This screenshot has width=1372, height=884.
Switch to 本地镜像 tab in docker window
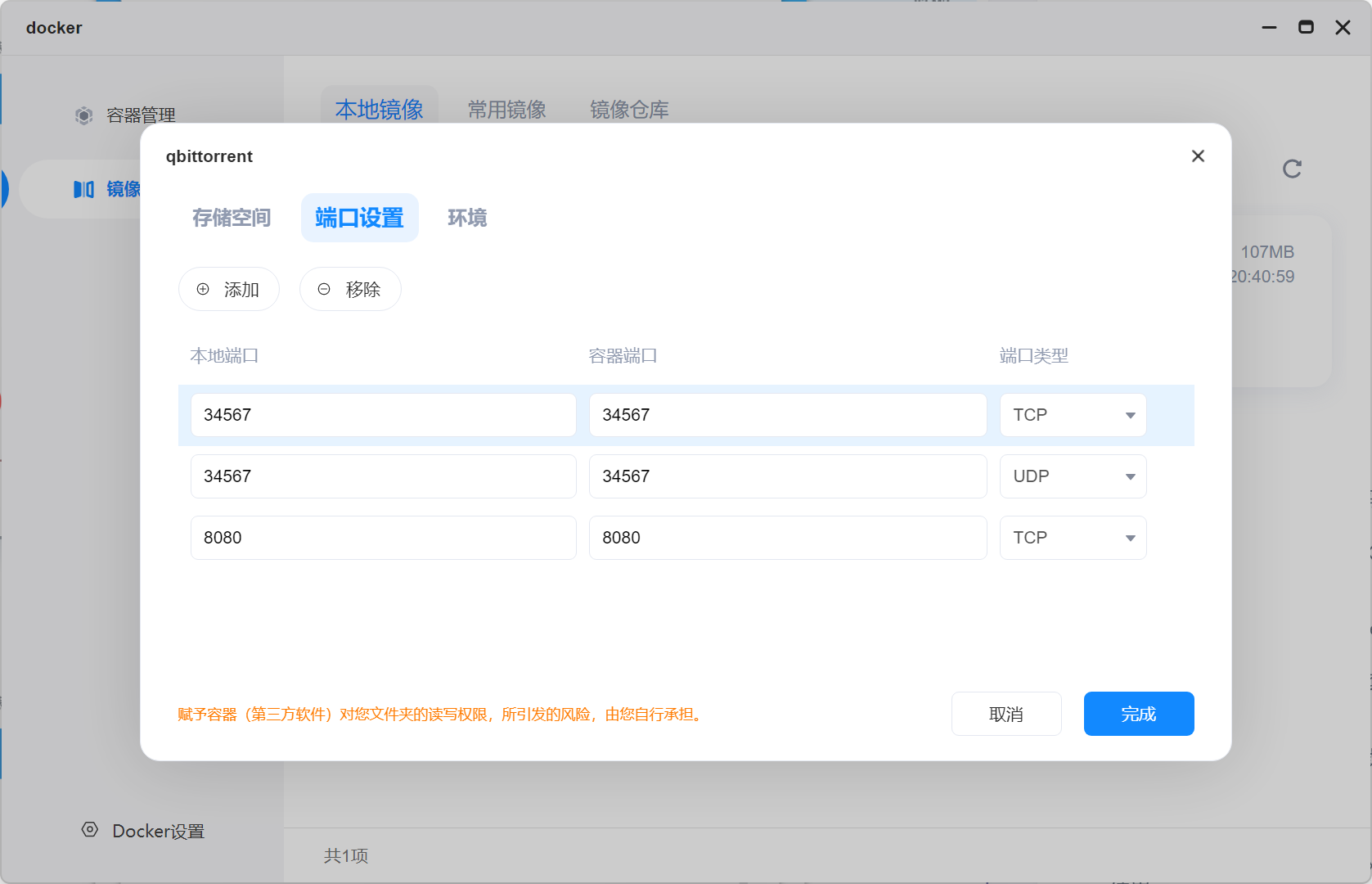coord(379,109)
